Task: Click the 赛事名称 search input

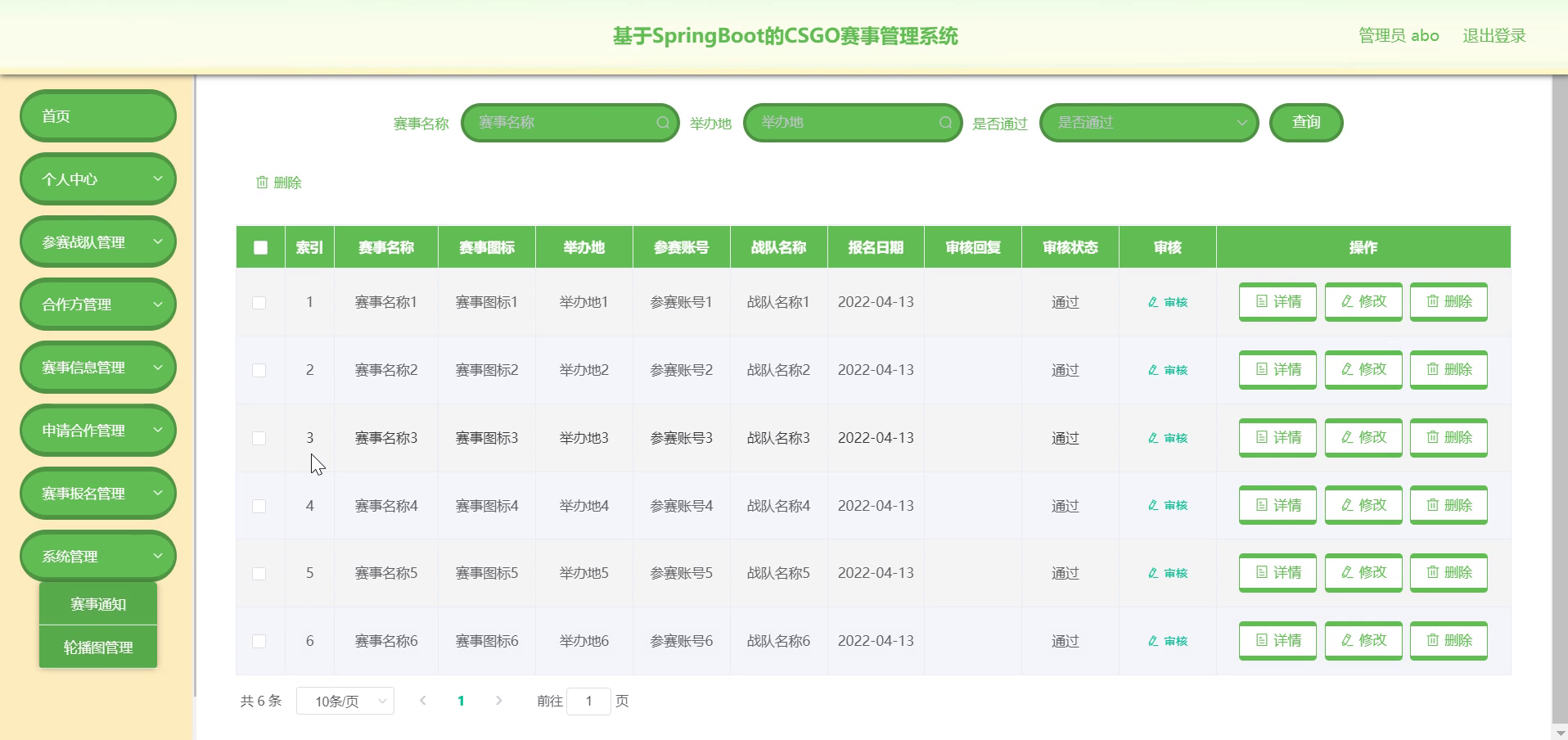Action: click(x=570, y=123)
